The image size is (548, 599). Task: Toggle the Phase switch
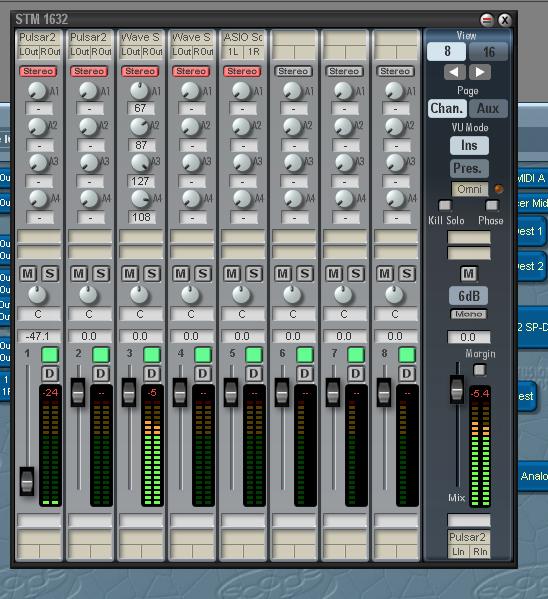pyautogui.click(x=492, y=206)
